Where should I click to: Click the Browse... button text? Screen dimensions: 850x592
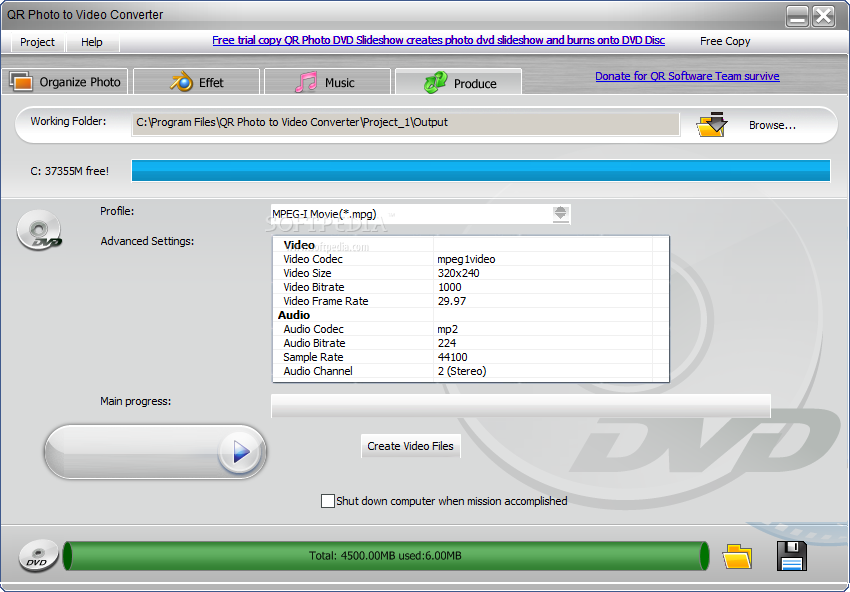click(772, 125)
